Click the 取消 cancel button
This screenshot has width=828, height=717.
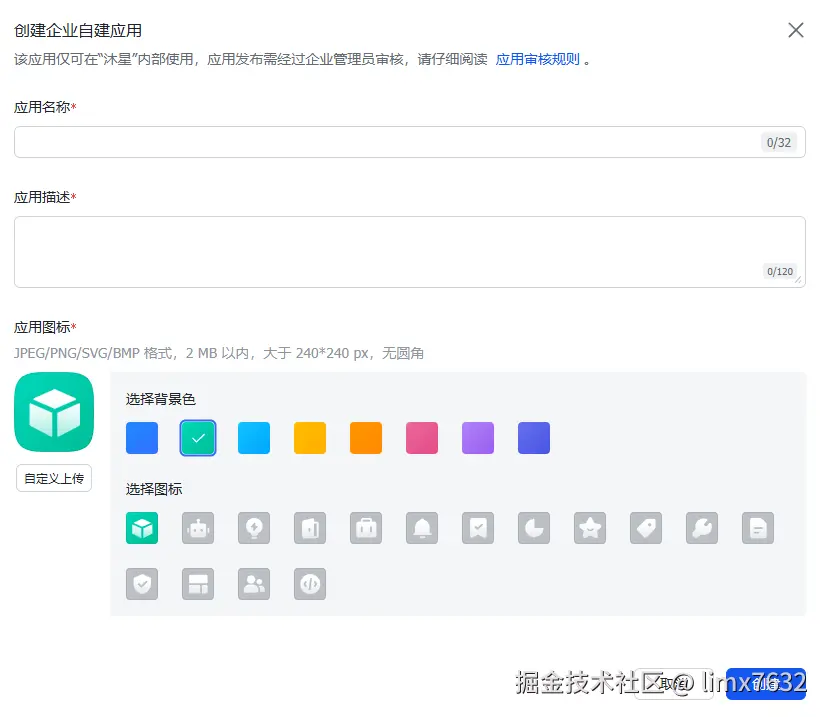coord(674,684)
